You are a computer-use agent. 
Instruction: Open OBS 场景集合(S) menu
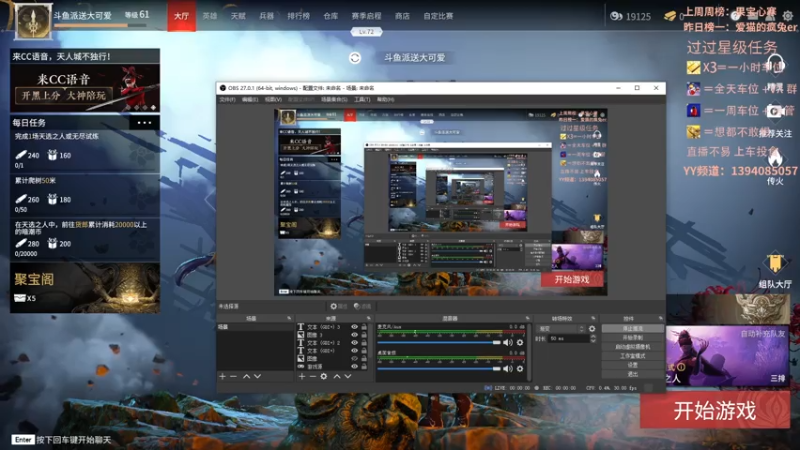(x=334, y=99)
